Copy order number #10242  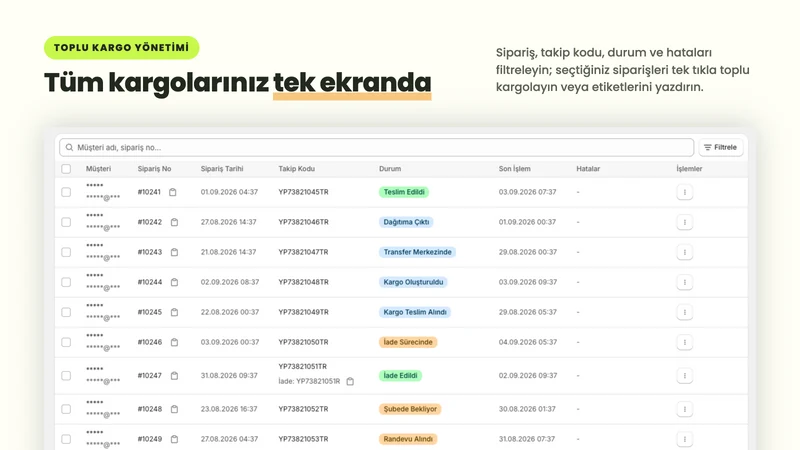click(174, 222)
